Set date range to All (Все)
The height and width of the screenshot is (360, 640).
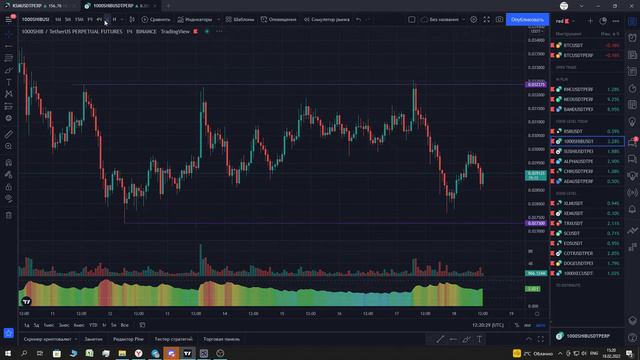(124, 325)
